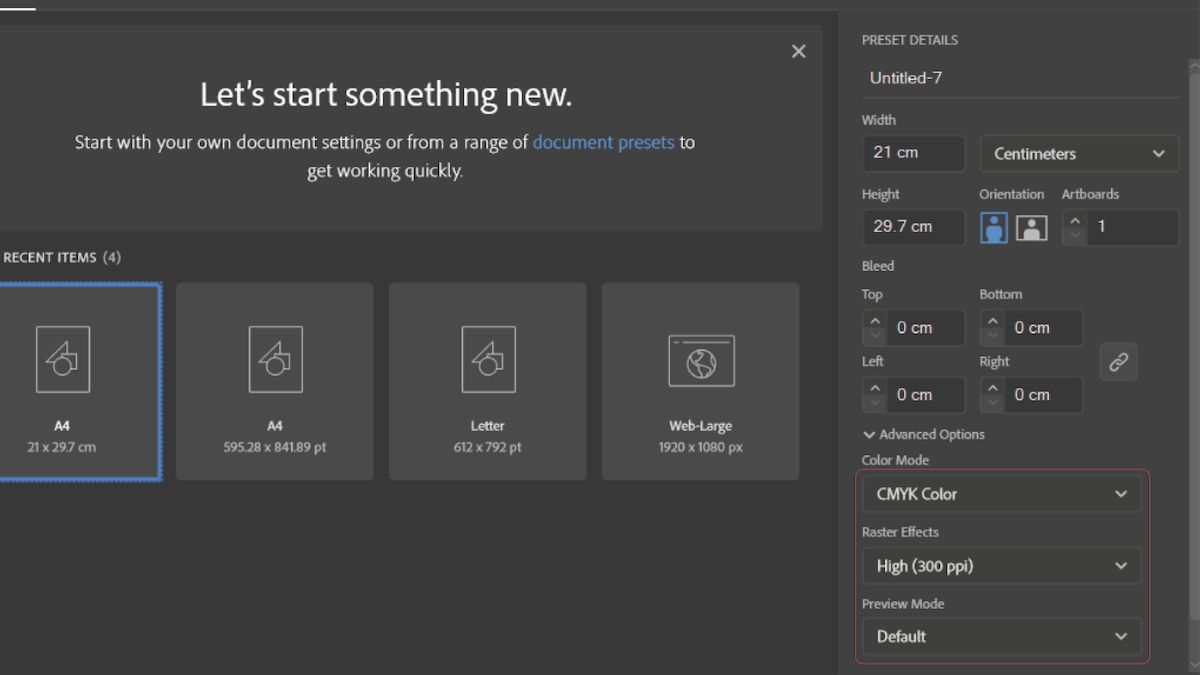The width and height of the screenshot is (1200, 675).
Task: Decrease the Left bleed value
Action: point(875,403)
